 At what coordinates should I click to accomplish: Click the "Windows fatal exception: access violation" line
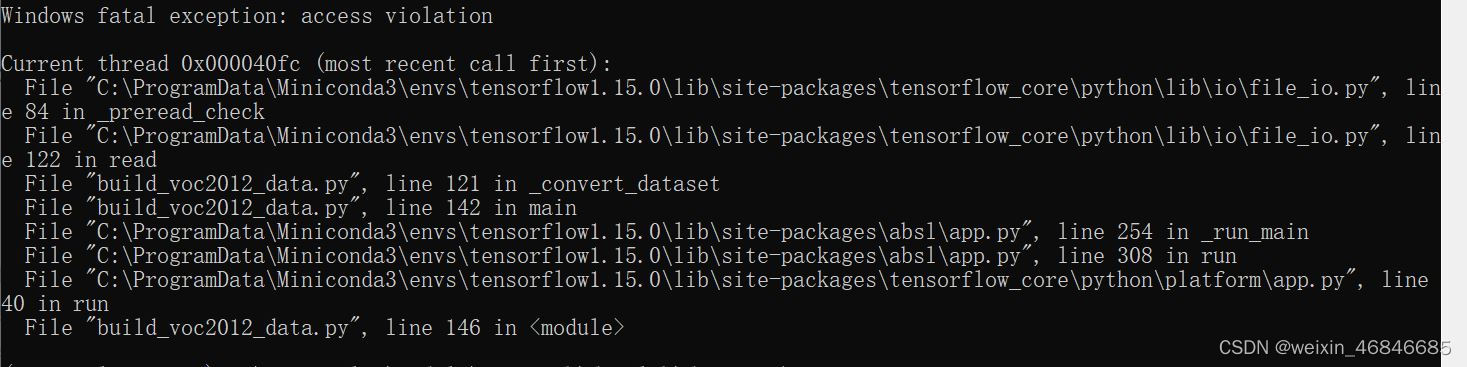pyautogui.click(x=247, y=16)
